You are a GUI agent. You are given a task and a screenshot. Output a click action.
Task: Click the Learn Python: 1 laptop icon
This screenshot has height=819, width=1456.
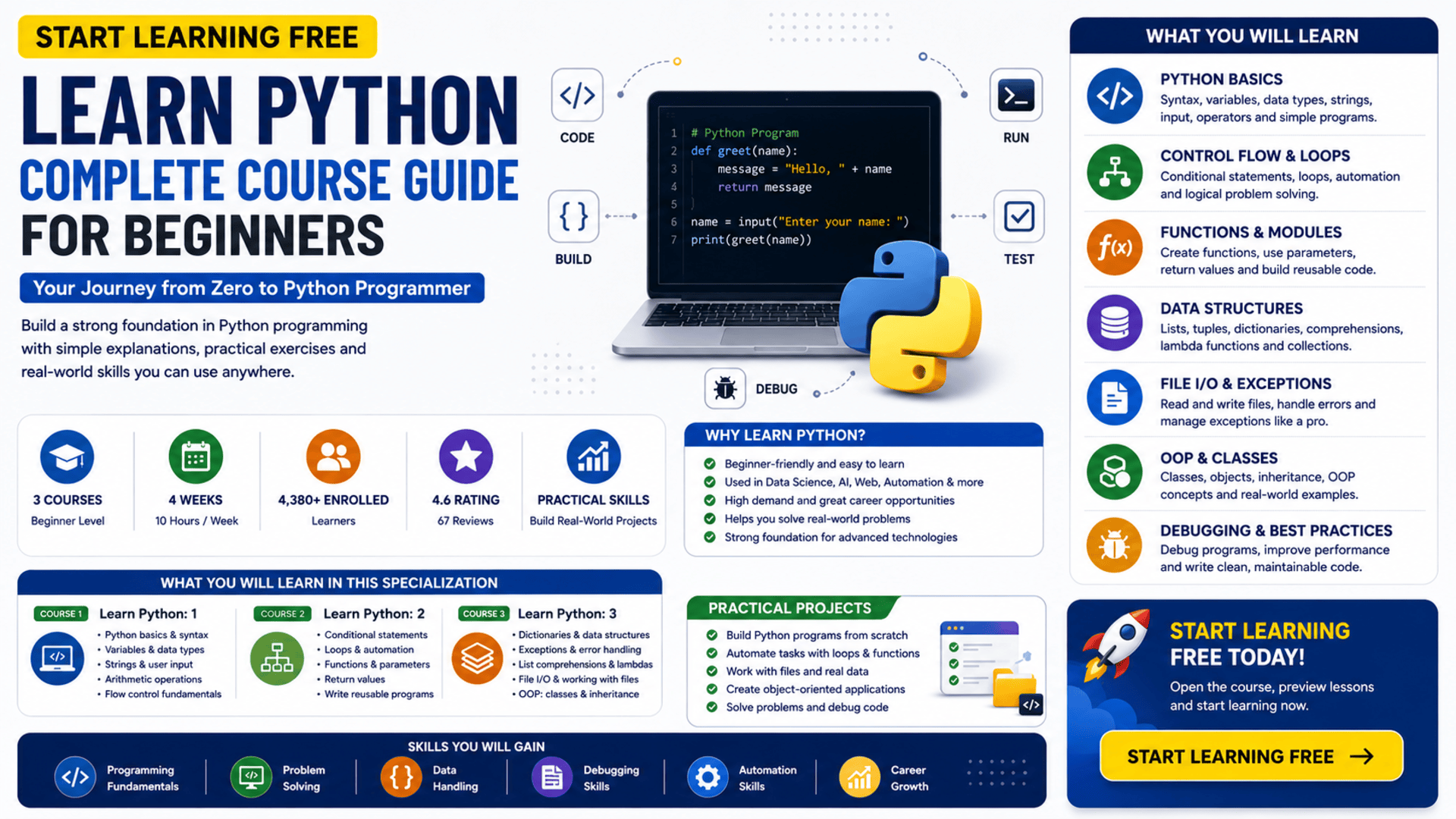tap(58, 658)
